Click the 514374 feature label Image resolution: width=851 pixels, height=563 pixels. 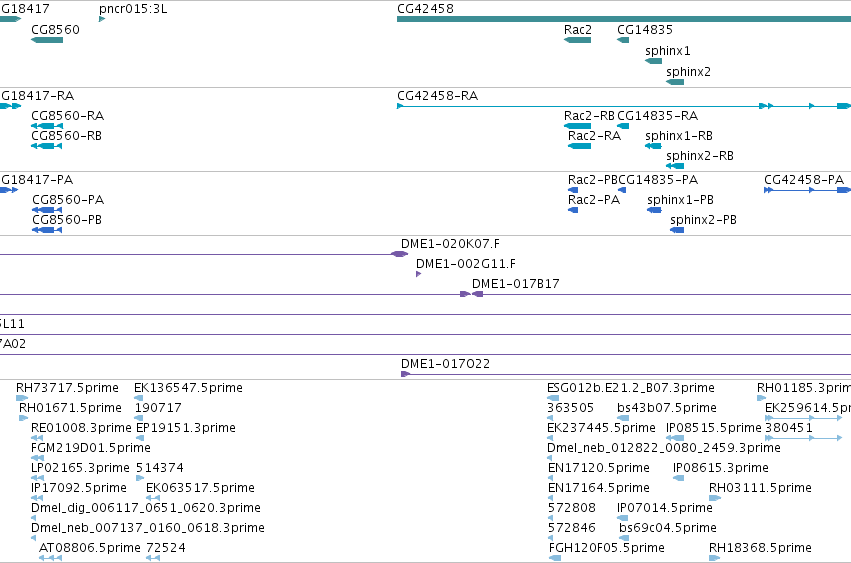click(x=160, y=468)
